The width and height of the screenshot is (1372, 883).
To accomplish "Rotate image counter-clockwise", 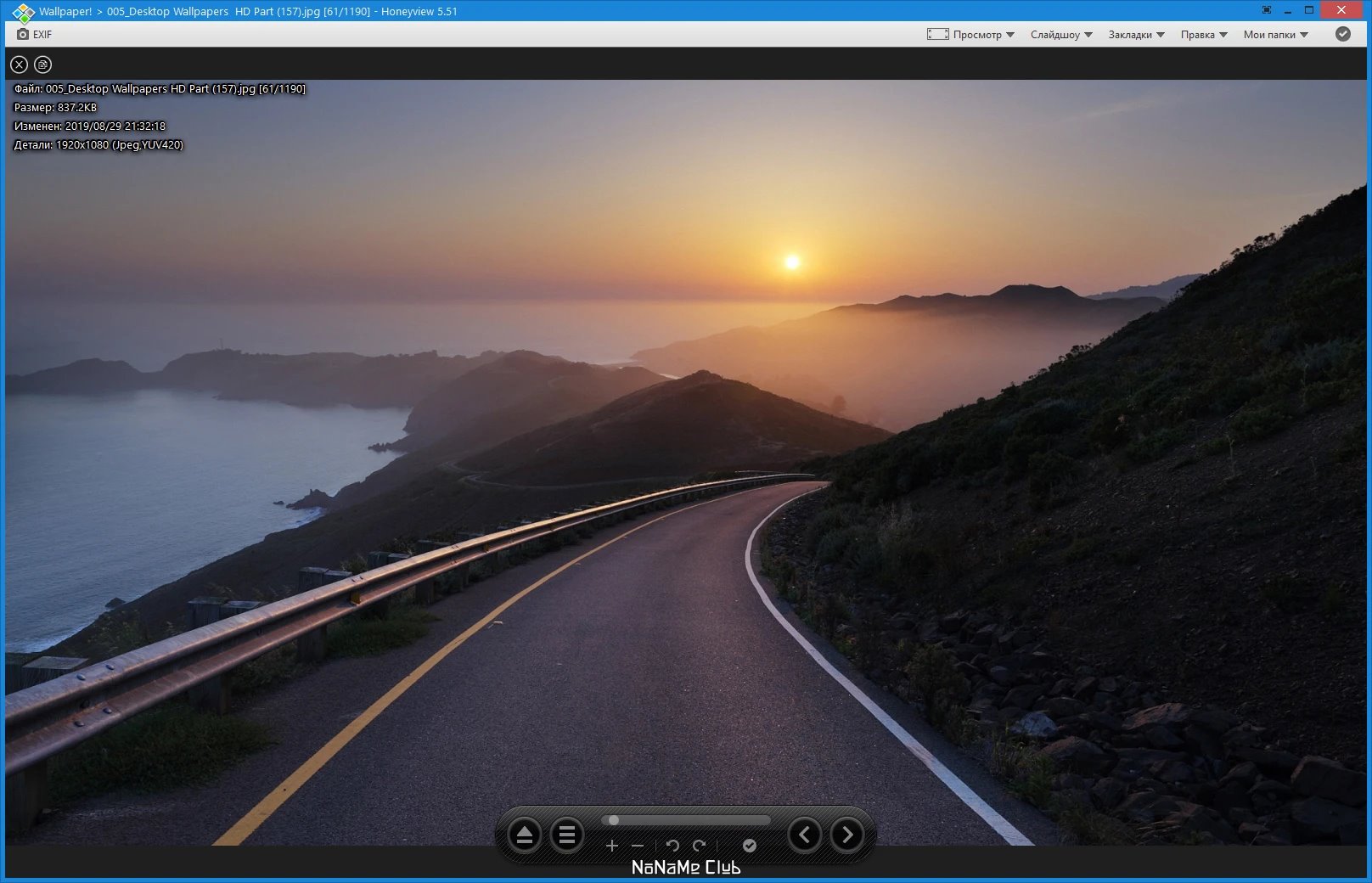I will coord(672,846).
